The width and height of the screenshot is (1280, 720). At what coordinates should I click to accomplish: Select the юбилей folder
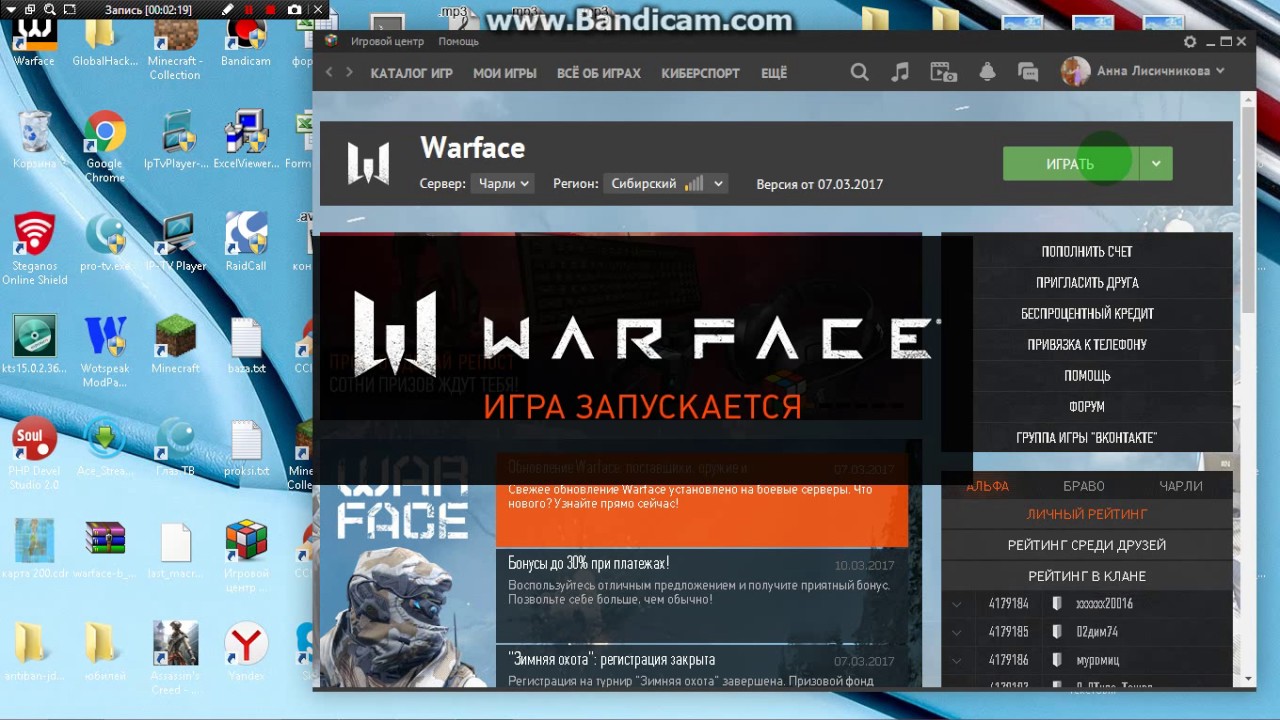tap(104, 652)
